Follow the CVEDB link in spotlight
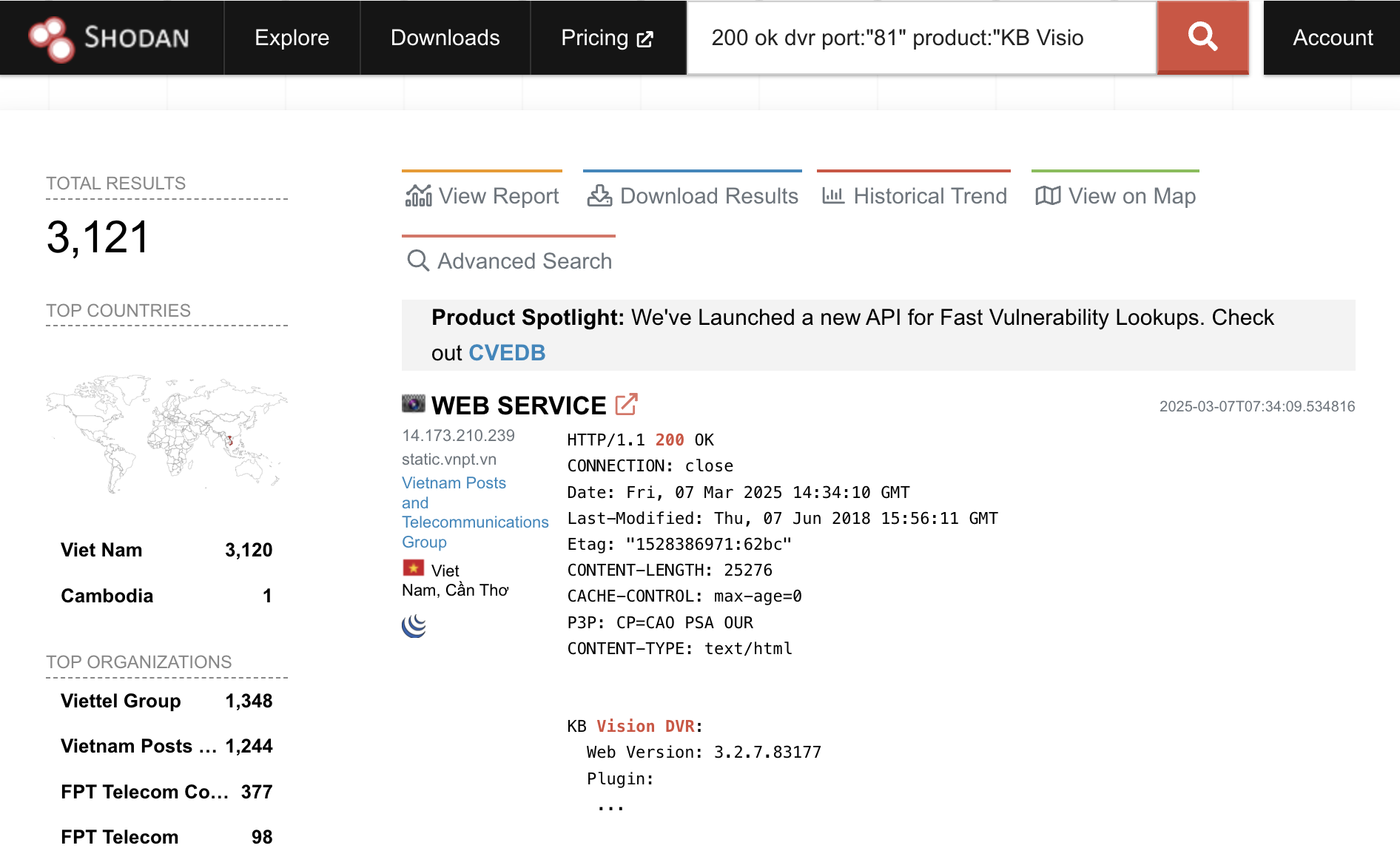Image resolution: width=1400 pixels, height=848 pixels. 507,353
